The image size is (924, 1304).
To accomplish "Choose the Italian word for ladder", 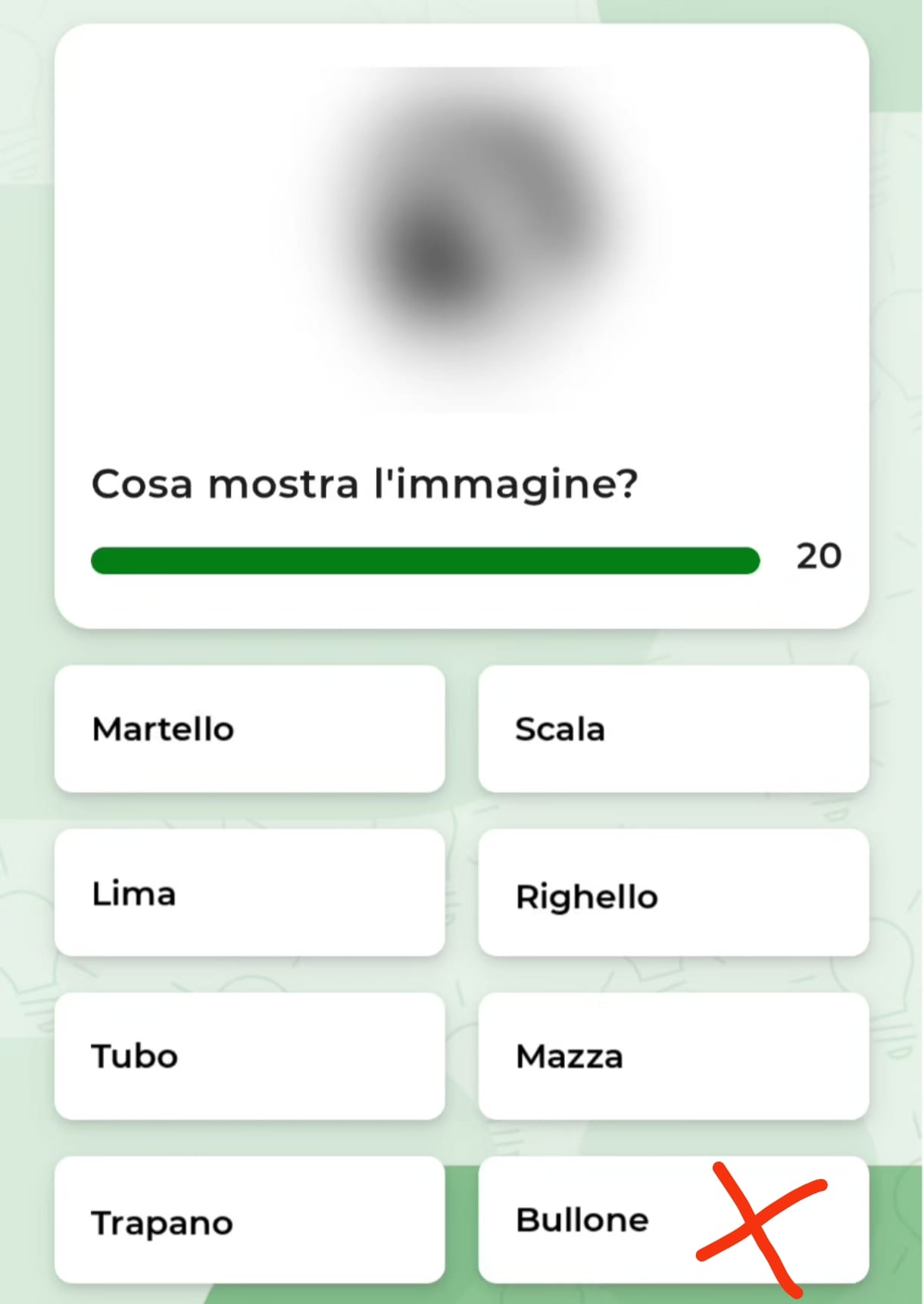I will (673, 729).
